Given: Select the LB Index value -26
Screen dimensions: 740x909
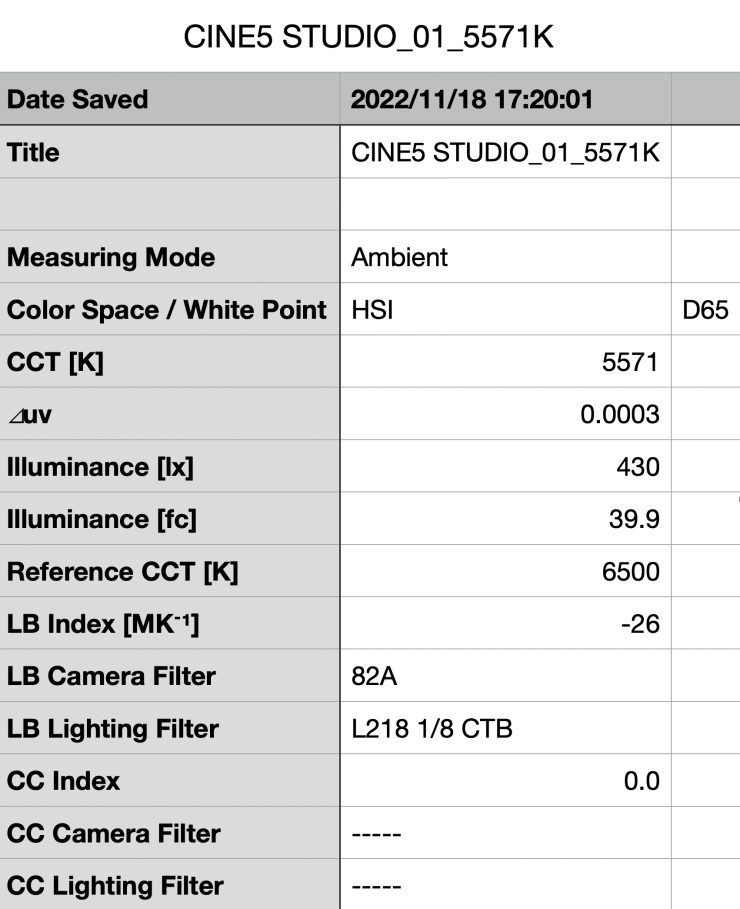Looking at the screenshot, I should point(505,624).
